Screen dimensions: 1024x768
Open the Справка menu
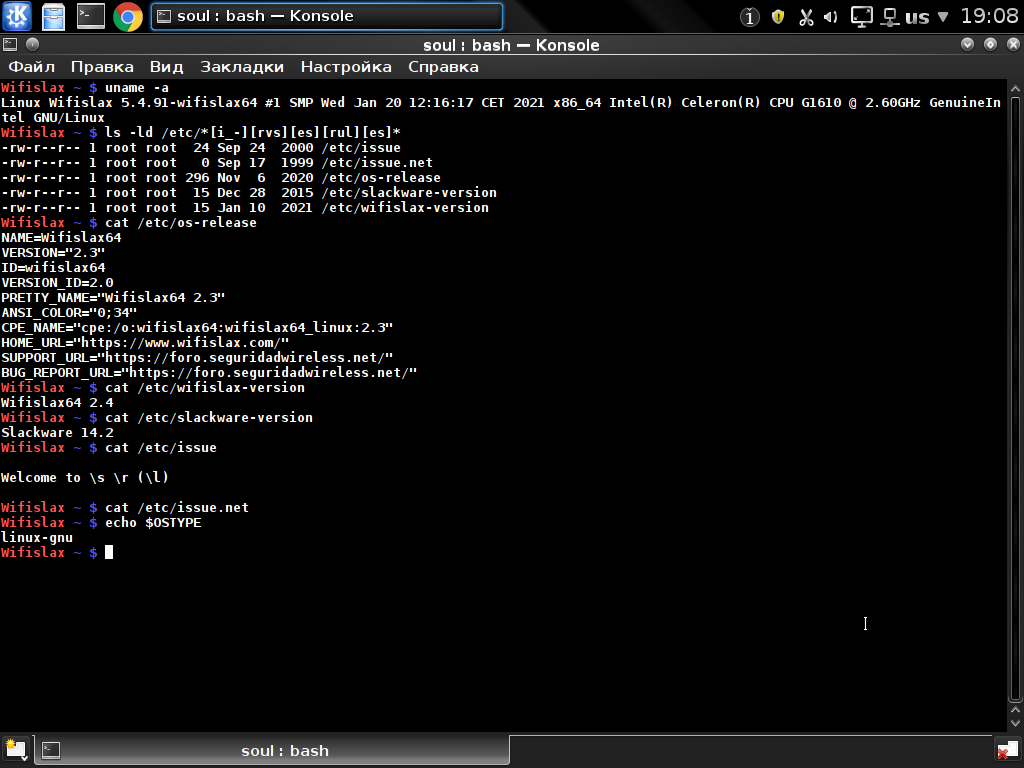point(443,67)
